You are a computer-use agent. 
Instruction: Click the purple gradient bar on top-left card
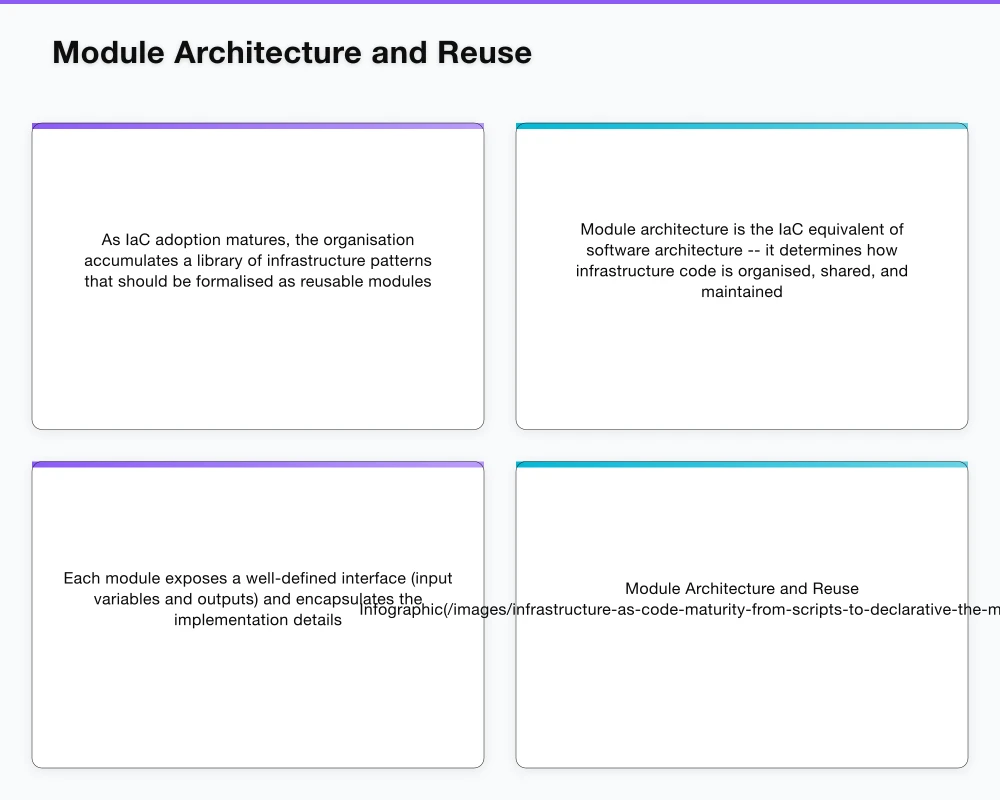258,124
